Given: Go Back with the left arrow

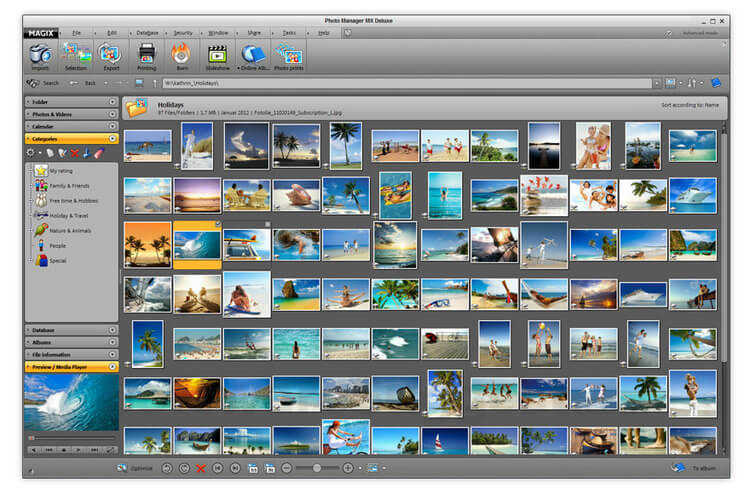Looking at the screenshot, I should click(x=74, y=83).
